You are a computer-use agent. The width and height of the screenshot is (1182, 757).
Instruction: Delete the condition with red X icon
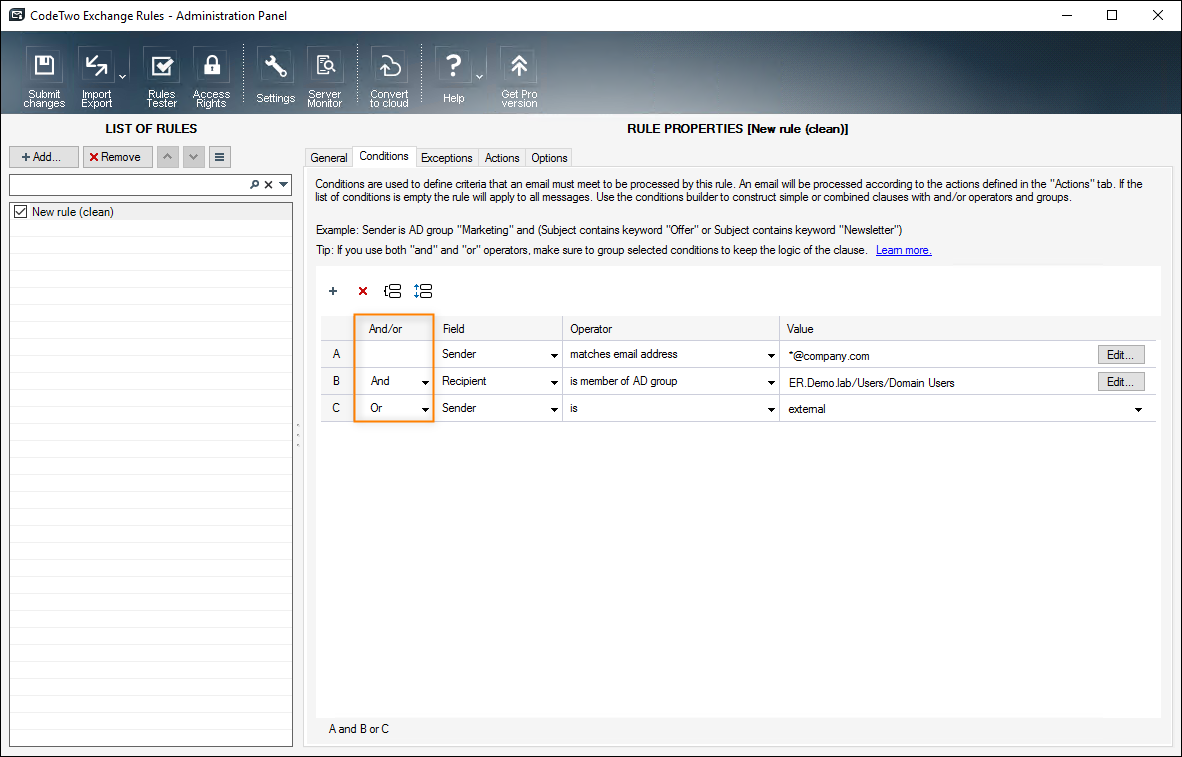click(x=363, y=291)
